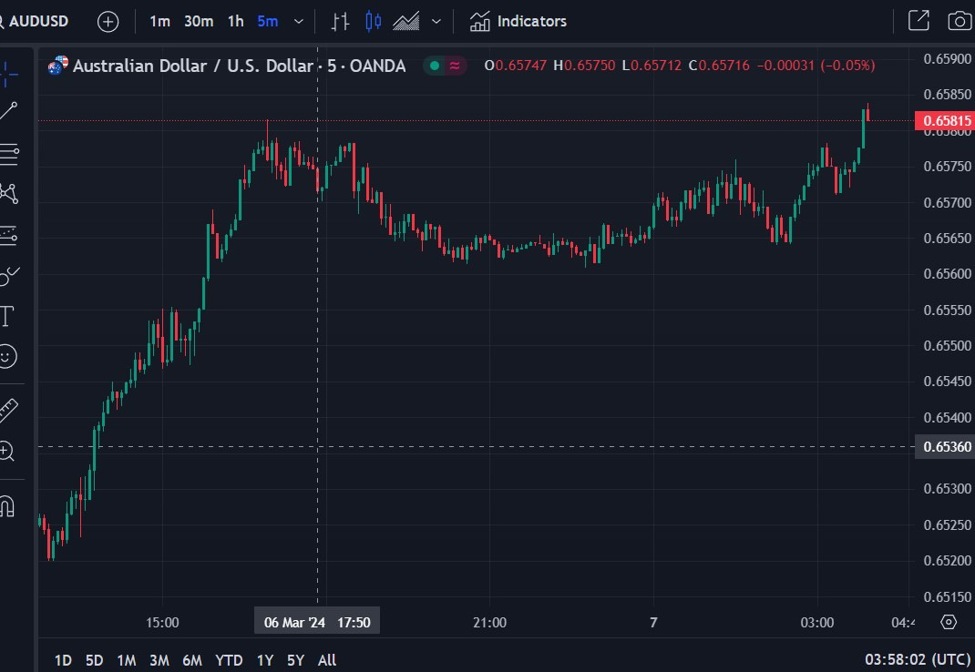Select the ruler measure tool

click(x=8, y=410)
